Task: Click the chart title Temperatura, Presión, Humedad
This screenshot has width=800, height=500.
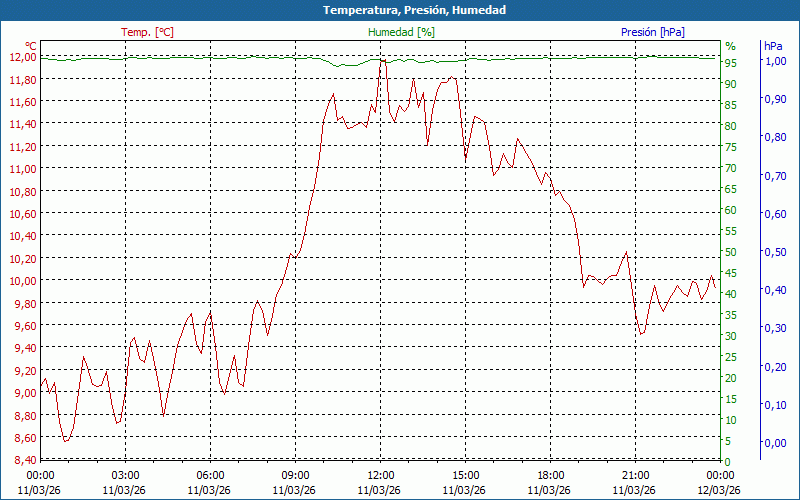Action: [x=400, y=10]
